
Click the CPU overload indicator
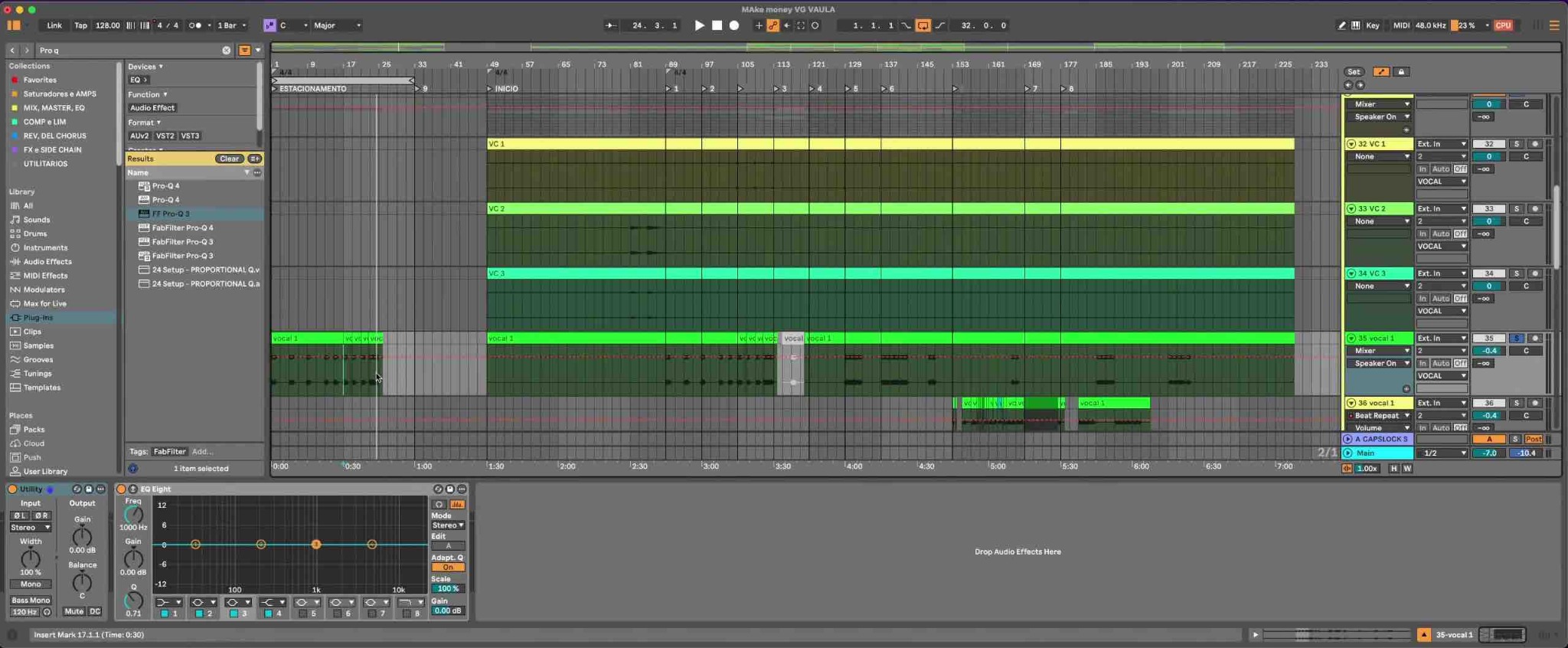click(x=1504, y=25)
